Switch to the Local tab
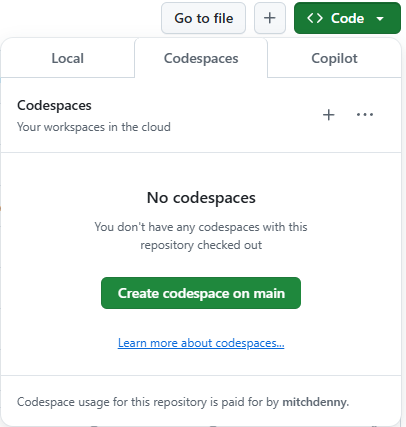This screenshot has width=406, height=427. 67,58
